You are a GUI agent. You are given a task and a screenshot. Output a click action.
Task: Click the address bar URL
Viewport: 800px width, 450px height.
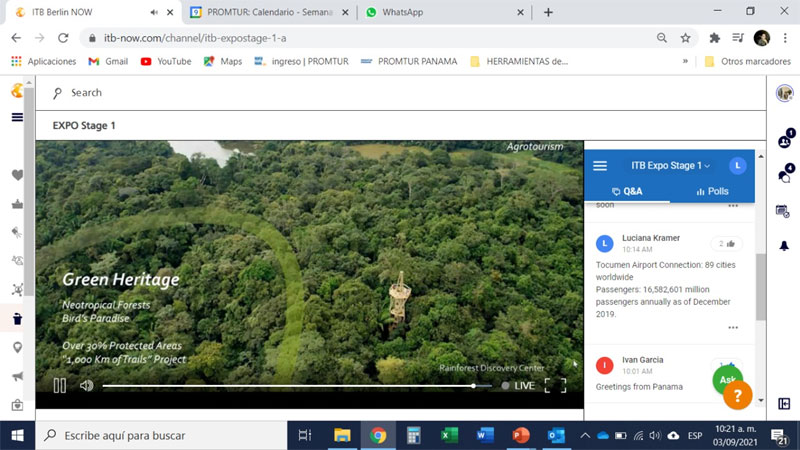(195, 38)
